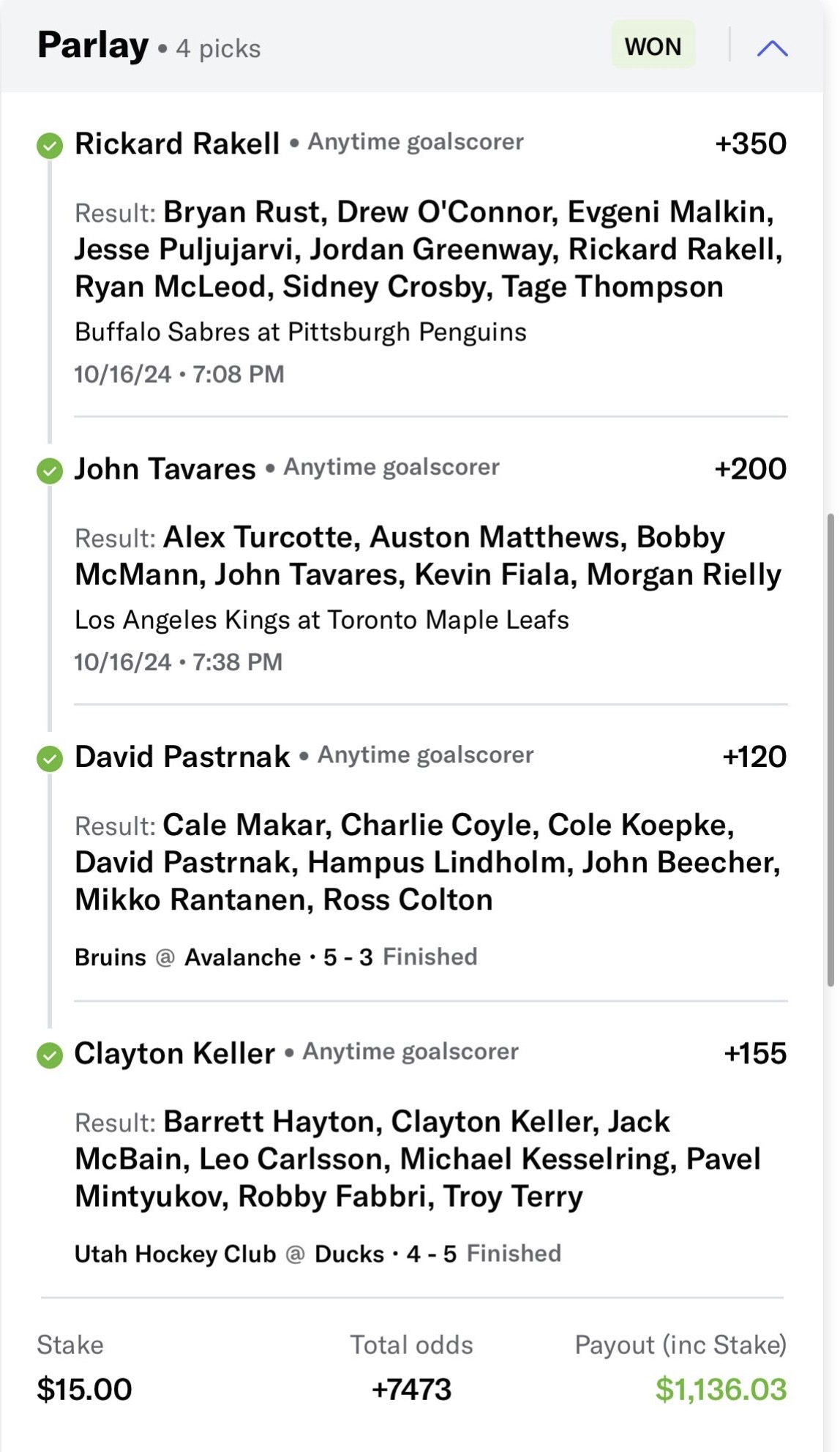This screenshot has height=1452, width=840.
Task: Click the +200 odds for Tavares
Action: coord(750,468)
